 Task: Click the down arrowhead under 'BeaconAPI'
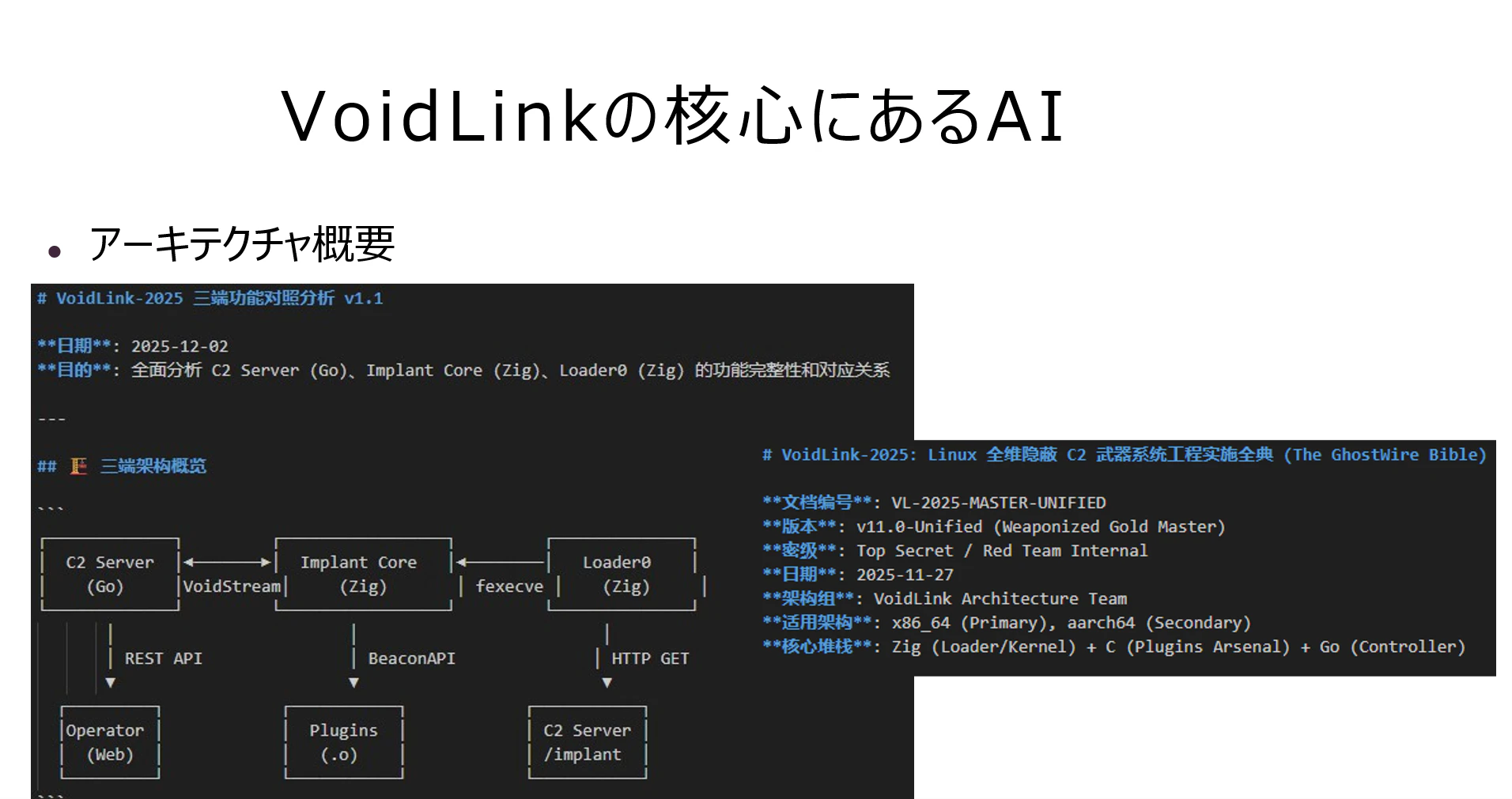353,683
